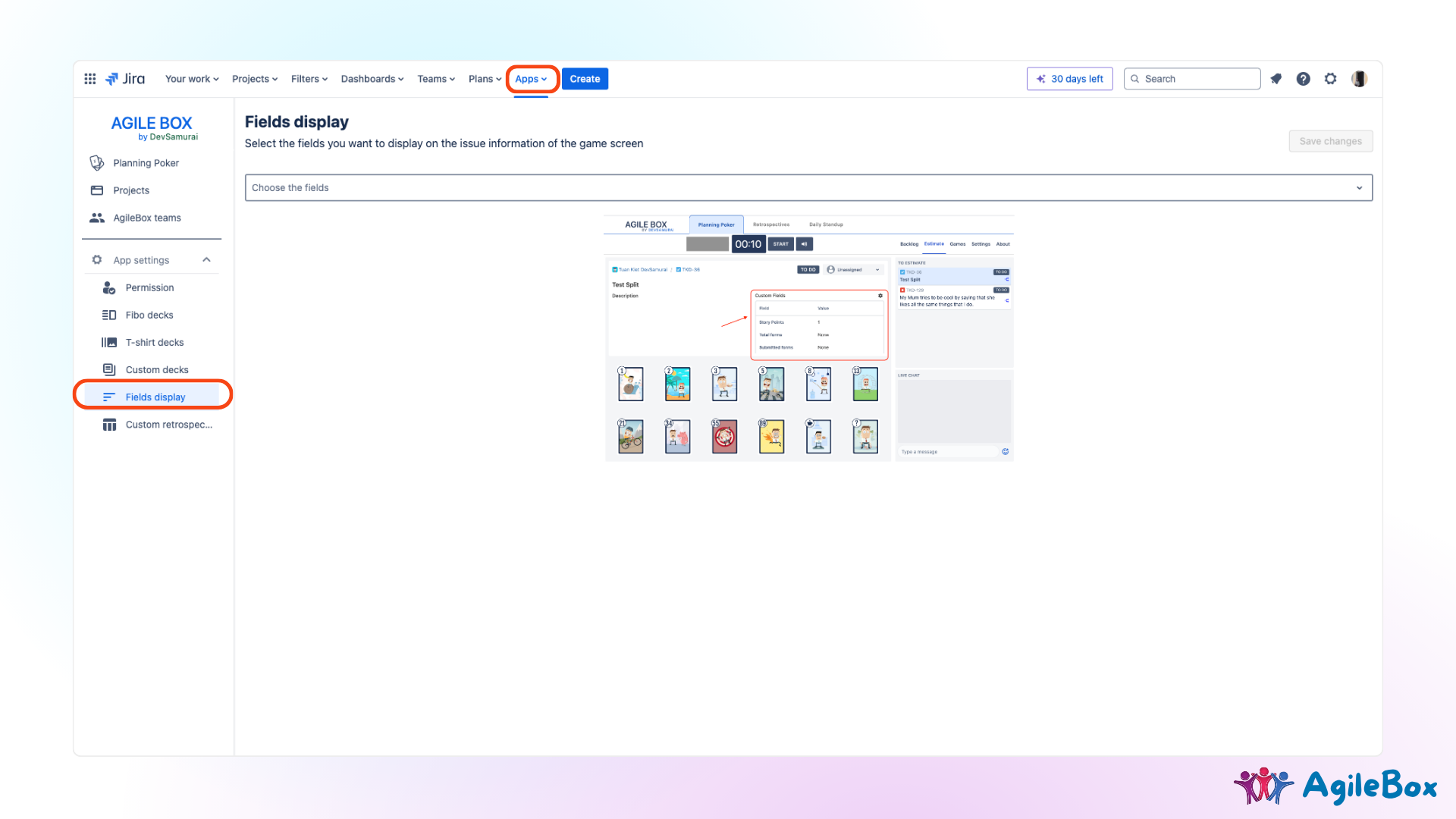Open the help question mark icon
1456x819 pixels.
pos(1303,79)
